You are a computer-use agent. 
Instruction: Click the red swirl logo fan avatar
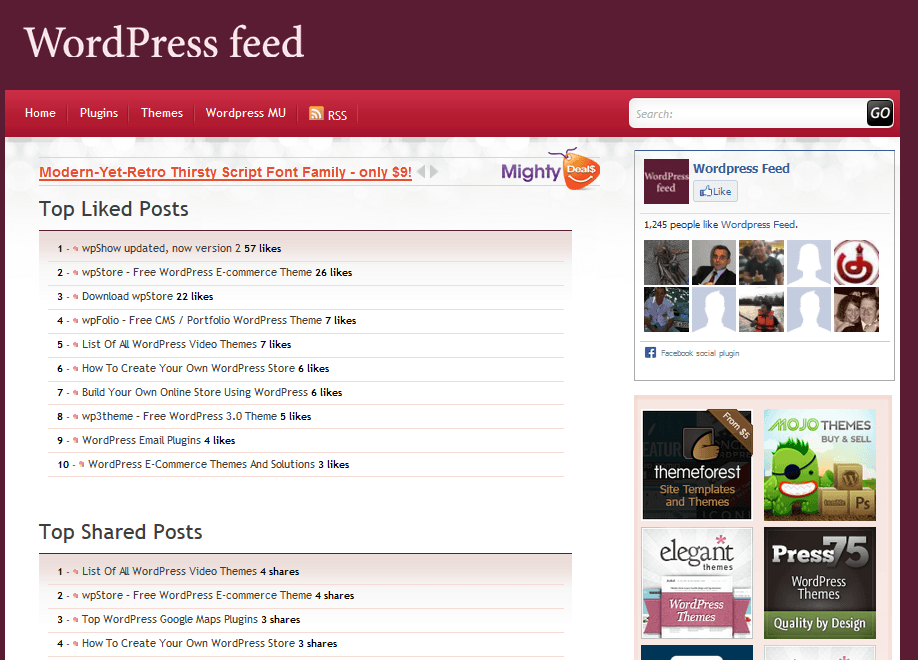(x=856, y=262)
